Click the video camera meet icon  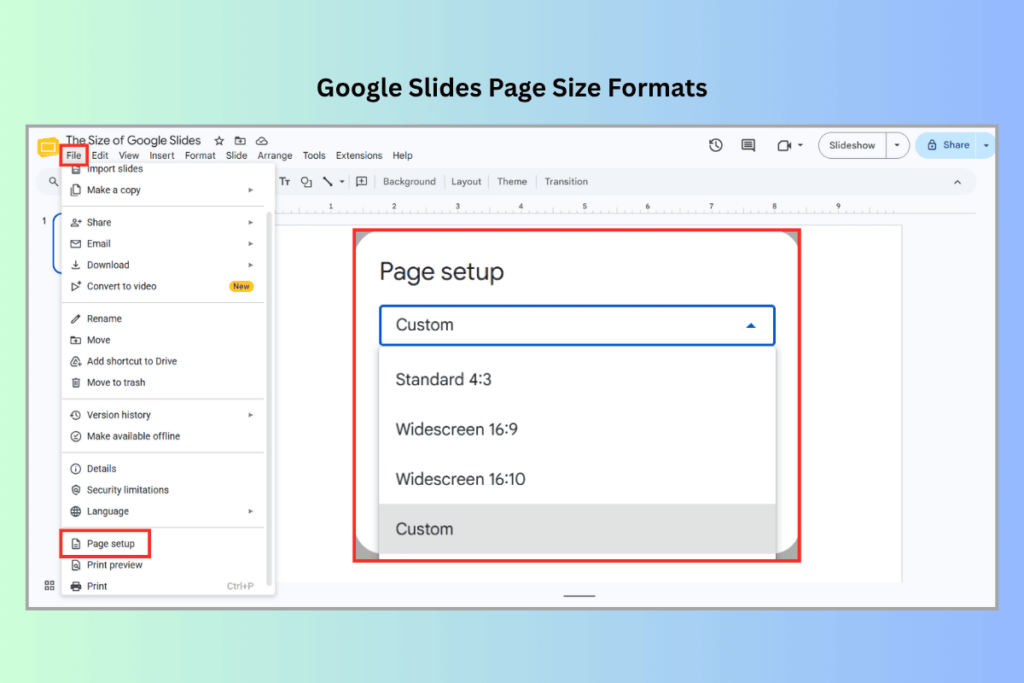pyautogui.click(x=784, y=146)
